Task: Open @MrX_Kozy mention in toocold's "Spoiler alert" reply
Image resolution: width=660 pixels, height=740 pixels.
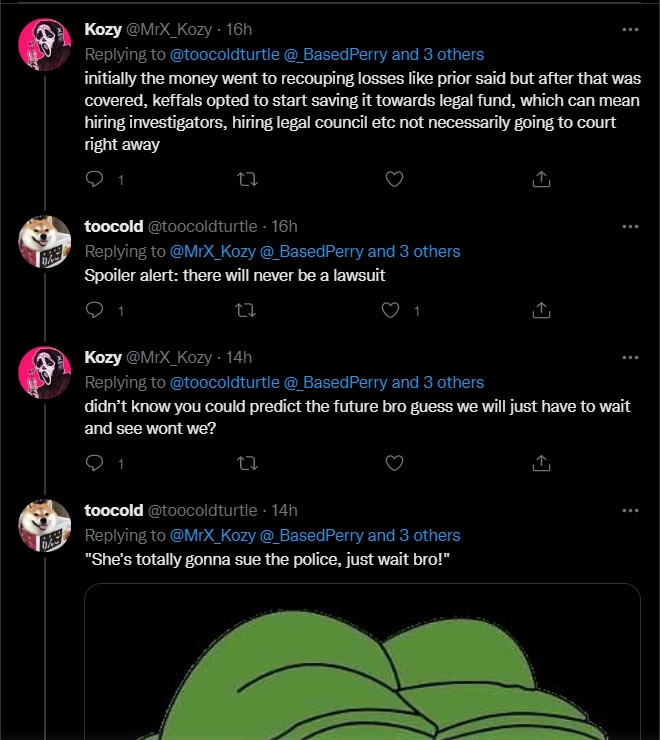Action: [212, 251]
